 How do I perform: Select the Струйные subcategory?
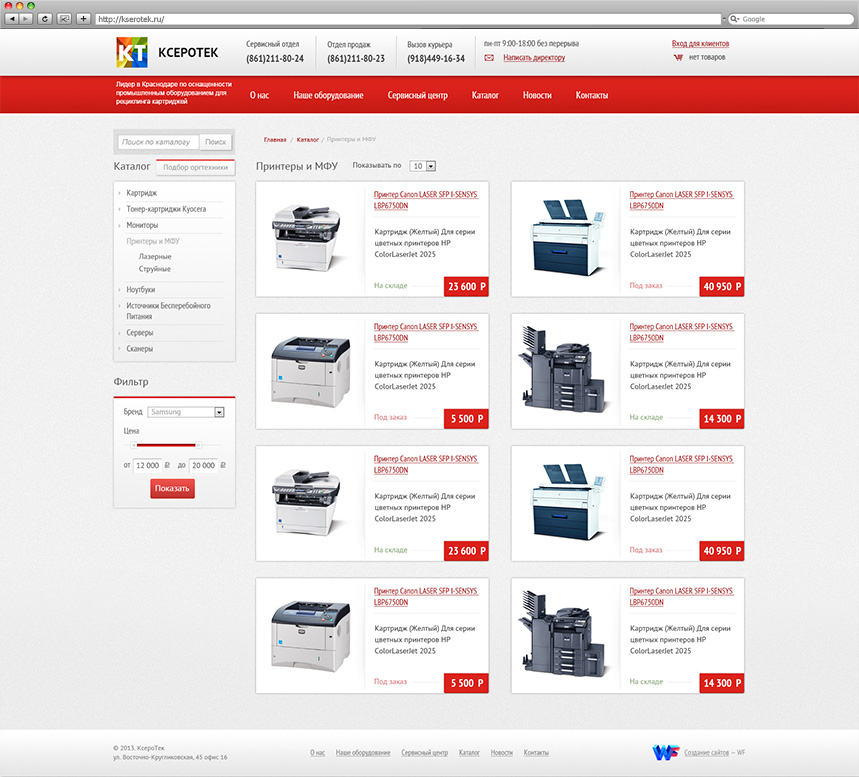point(155,269)
